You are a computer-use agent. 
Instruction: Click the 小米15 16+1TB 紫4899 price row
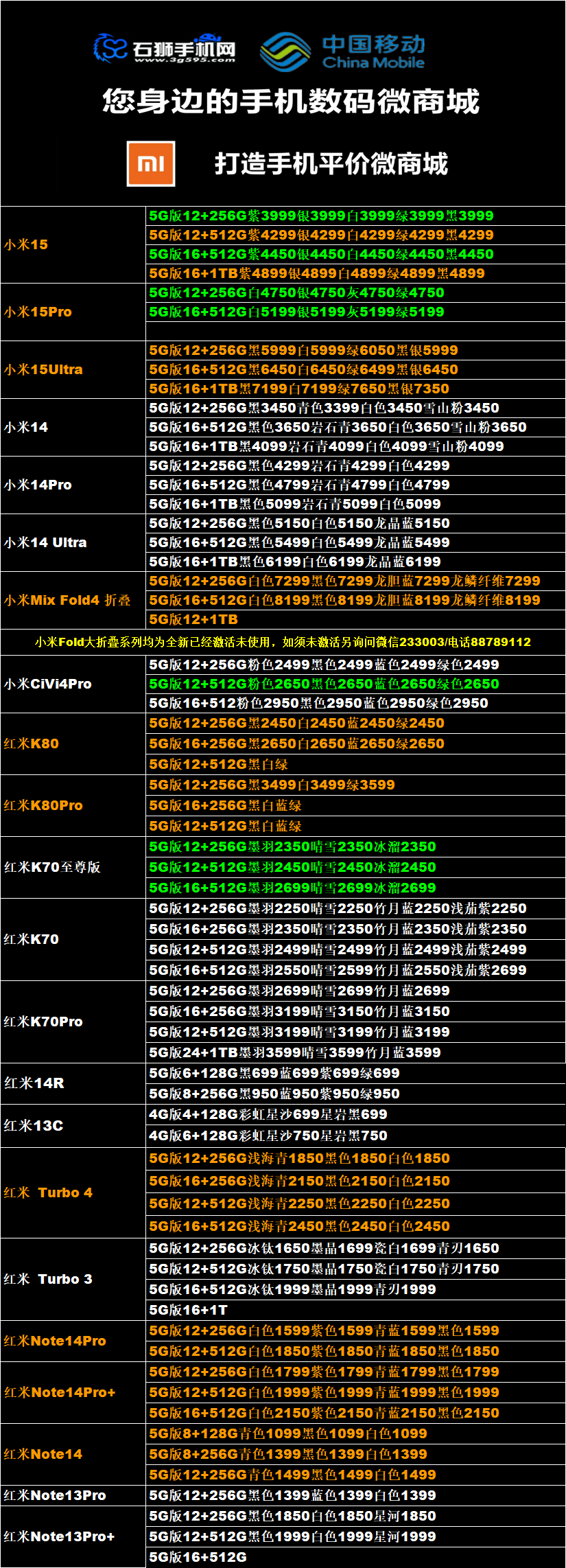coord(356,273)
